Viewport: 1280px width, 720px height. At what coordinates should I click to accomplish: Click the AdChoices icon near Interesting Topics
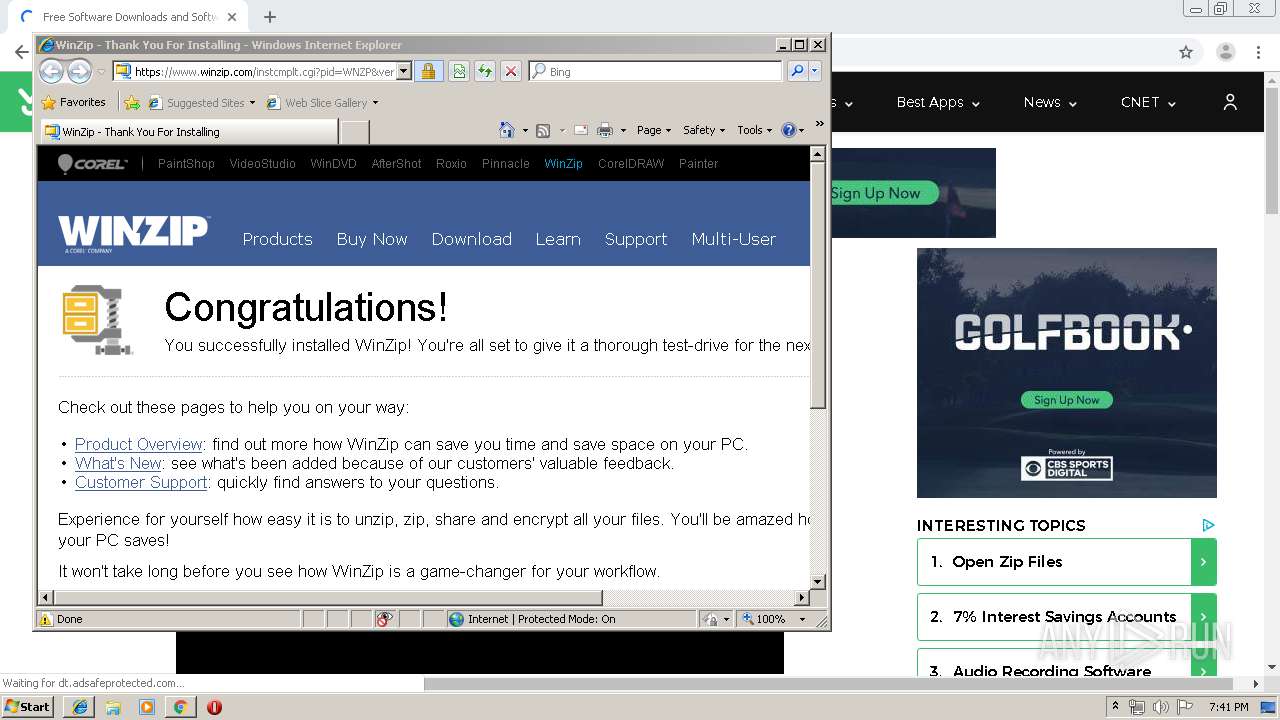click(x=1208, y=525)
